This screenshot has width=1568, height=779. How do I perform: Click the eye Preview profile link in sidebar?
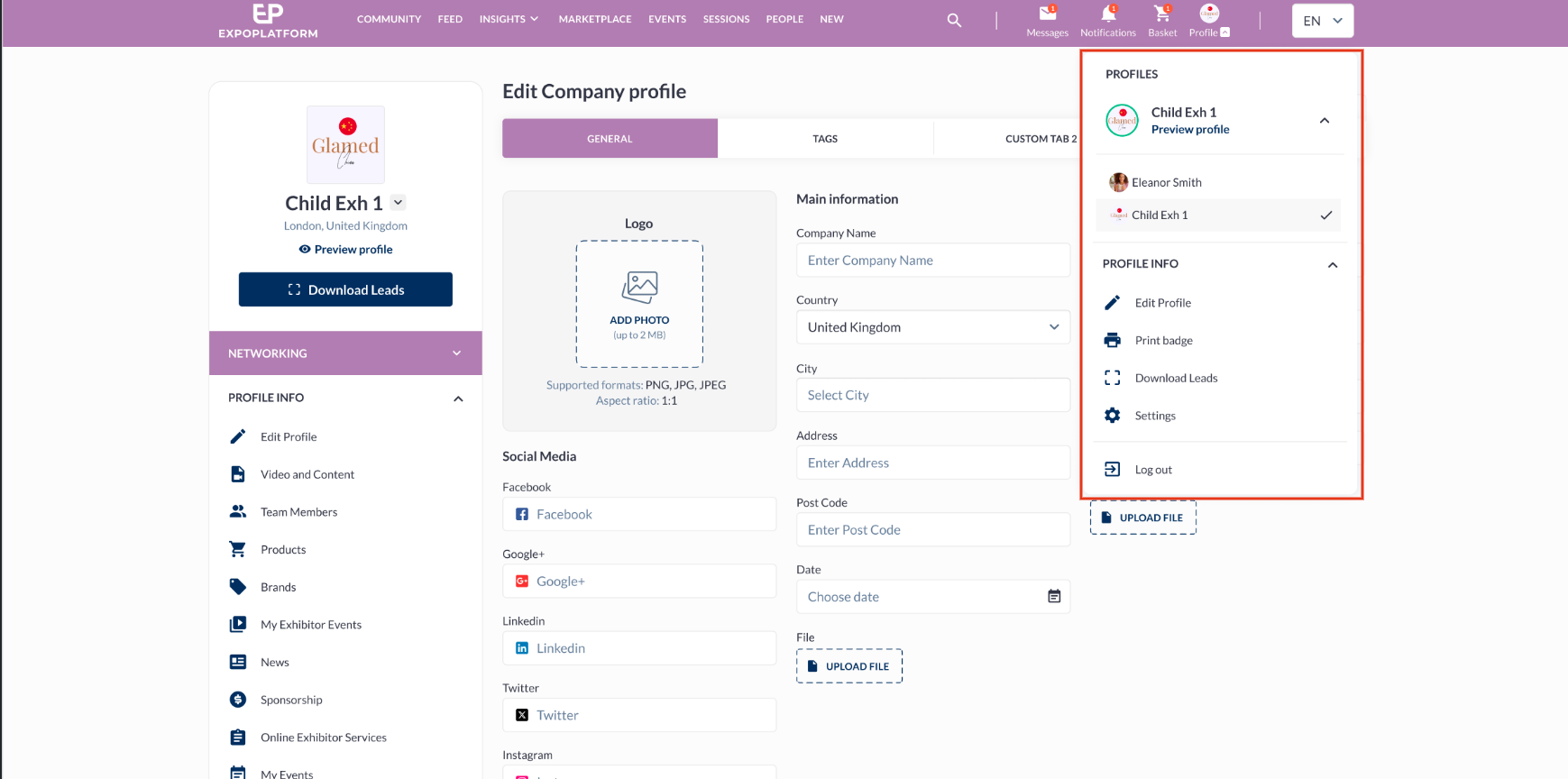tap(345, 250)
